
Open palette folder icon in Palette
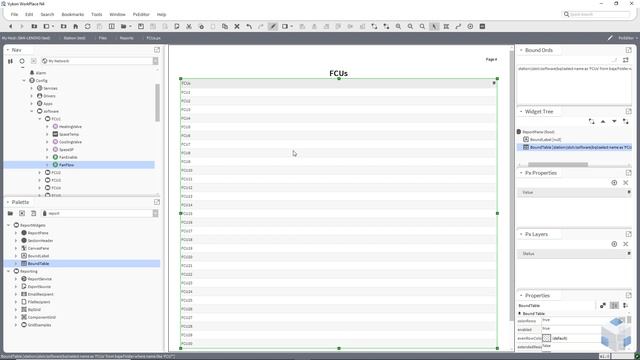point(10,213)
